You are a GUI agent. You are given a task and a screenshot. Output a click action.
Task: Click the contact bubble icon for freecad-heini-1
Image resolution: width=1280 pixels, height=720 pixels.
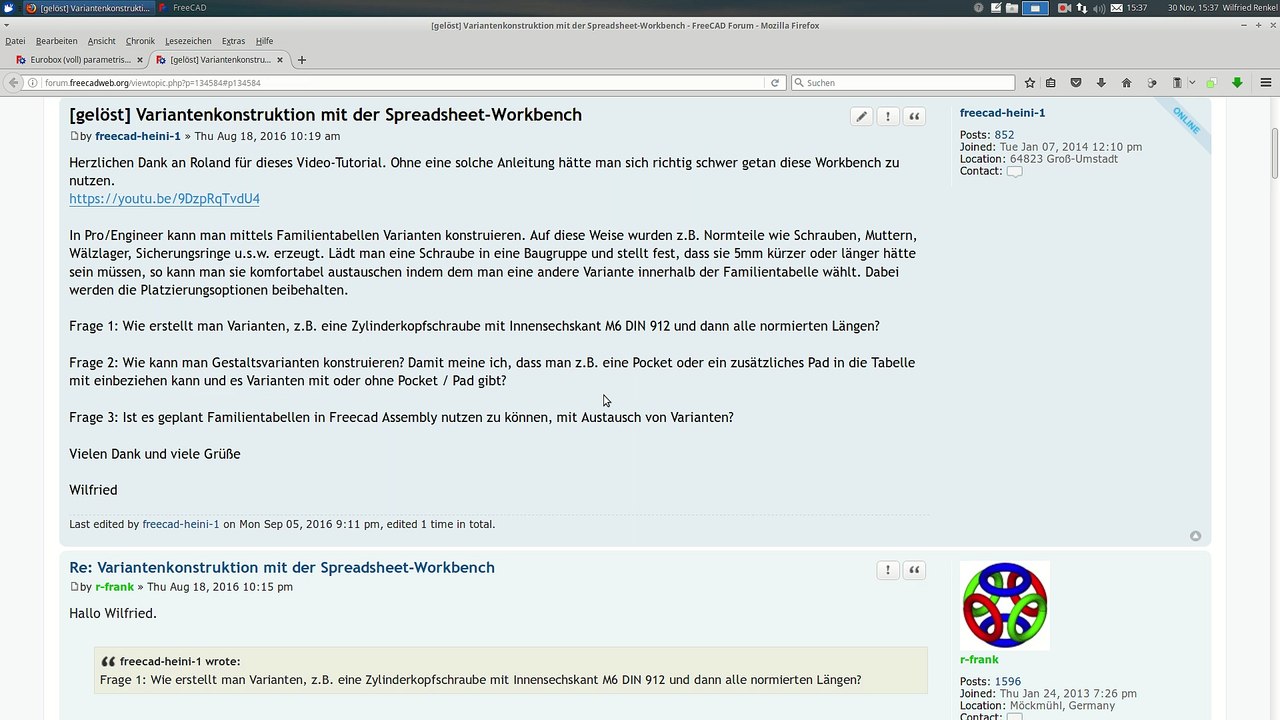pos(1014,171)
